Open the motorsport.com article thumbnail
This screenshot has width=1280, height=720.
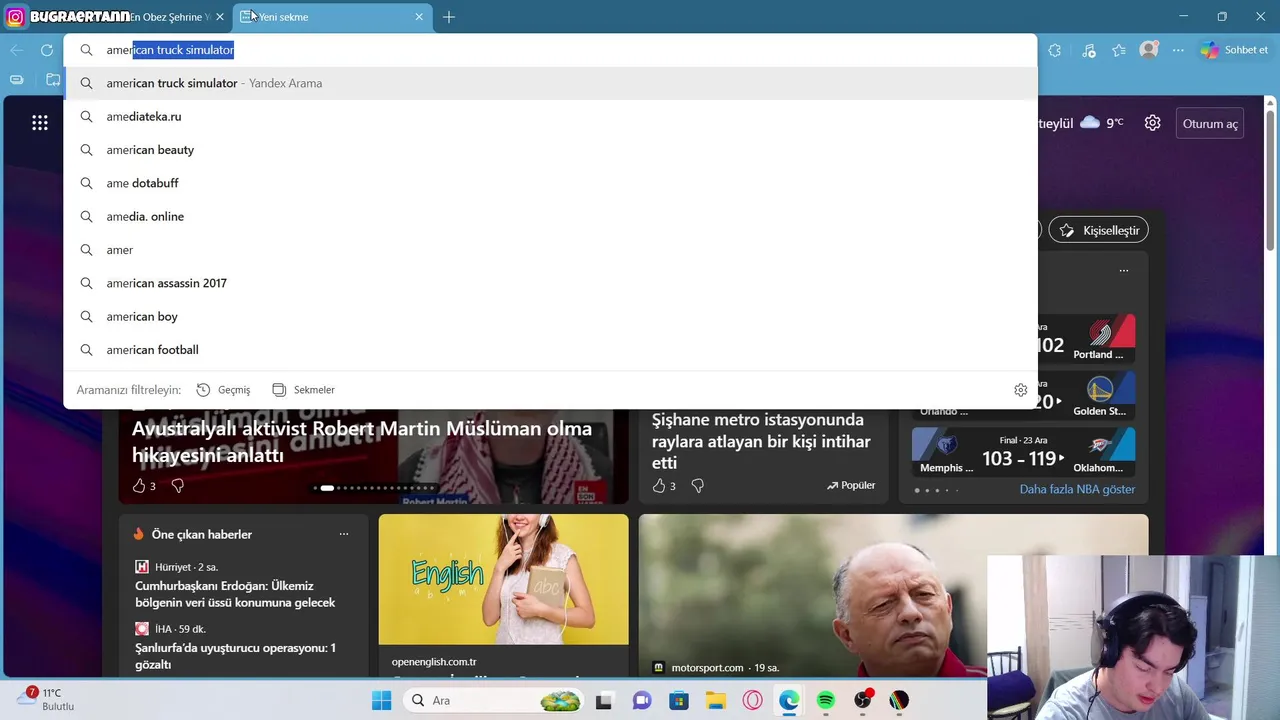pos(893,595)
